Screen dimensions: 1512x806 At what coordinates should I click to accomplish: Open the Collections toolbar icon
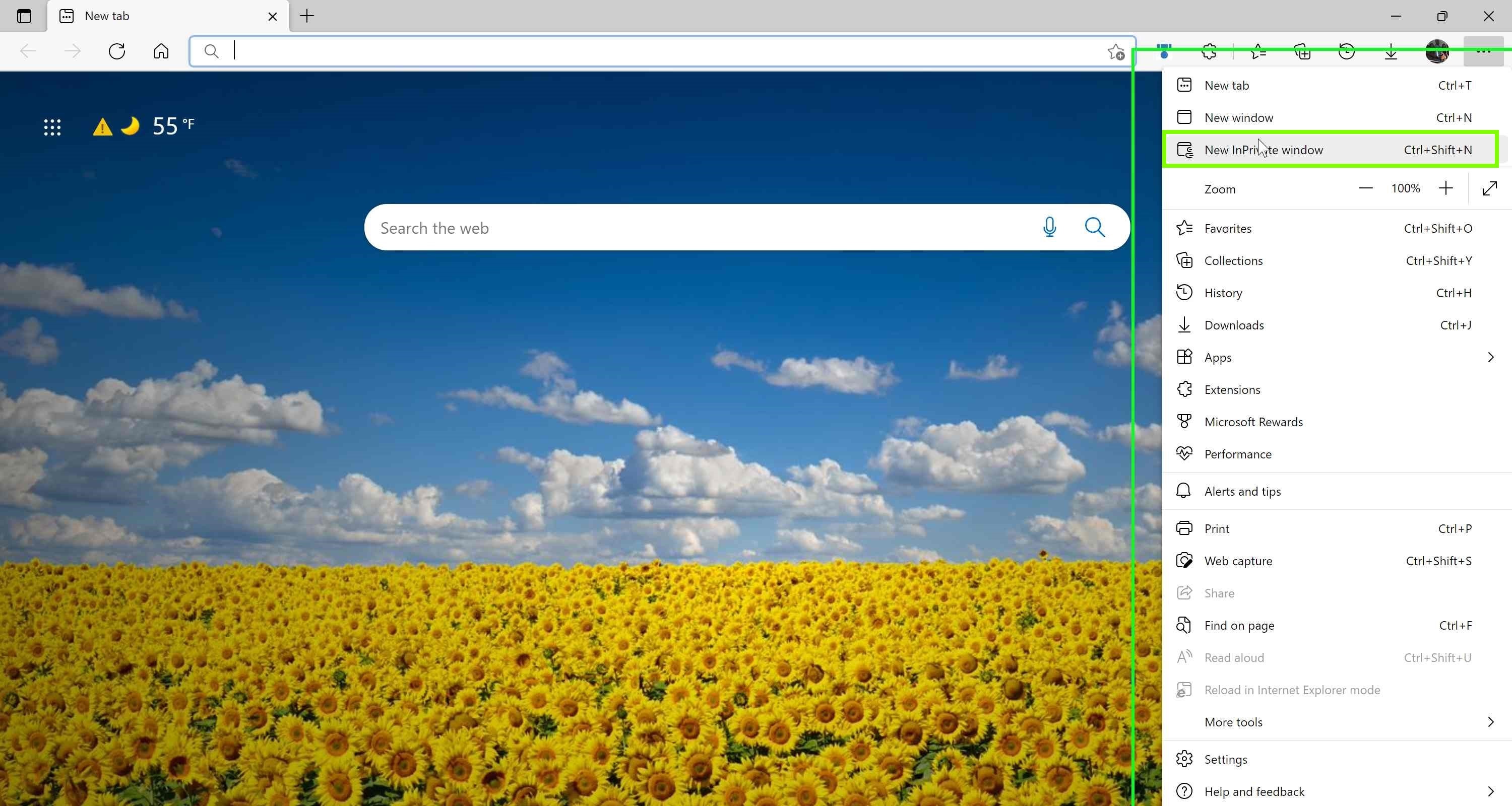pos(1302,51)
